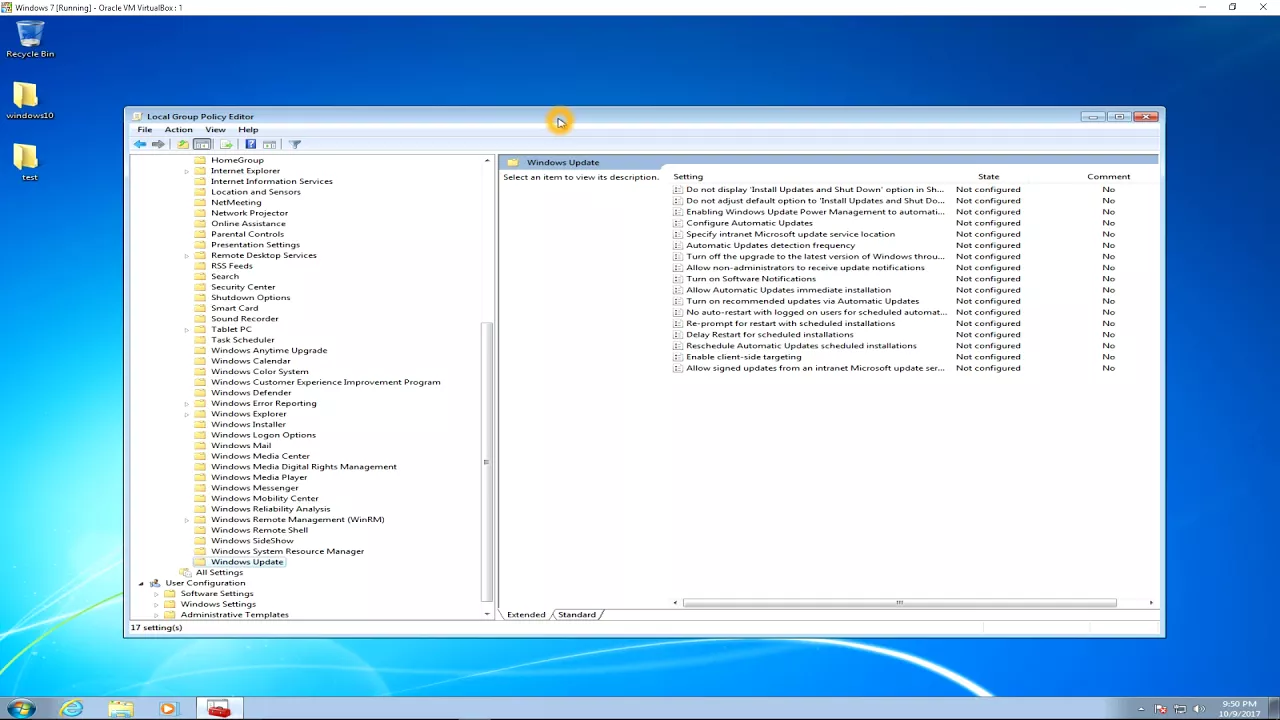Viewport: 1280px width, 720px height.
Task: Select the Windows Installer tree folder
Action: pos(248,424)
